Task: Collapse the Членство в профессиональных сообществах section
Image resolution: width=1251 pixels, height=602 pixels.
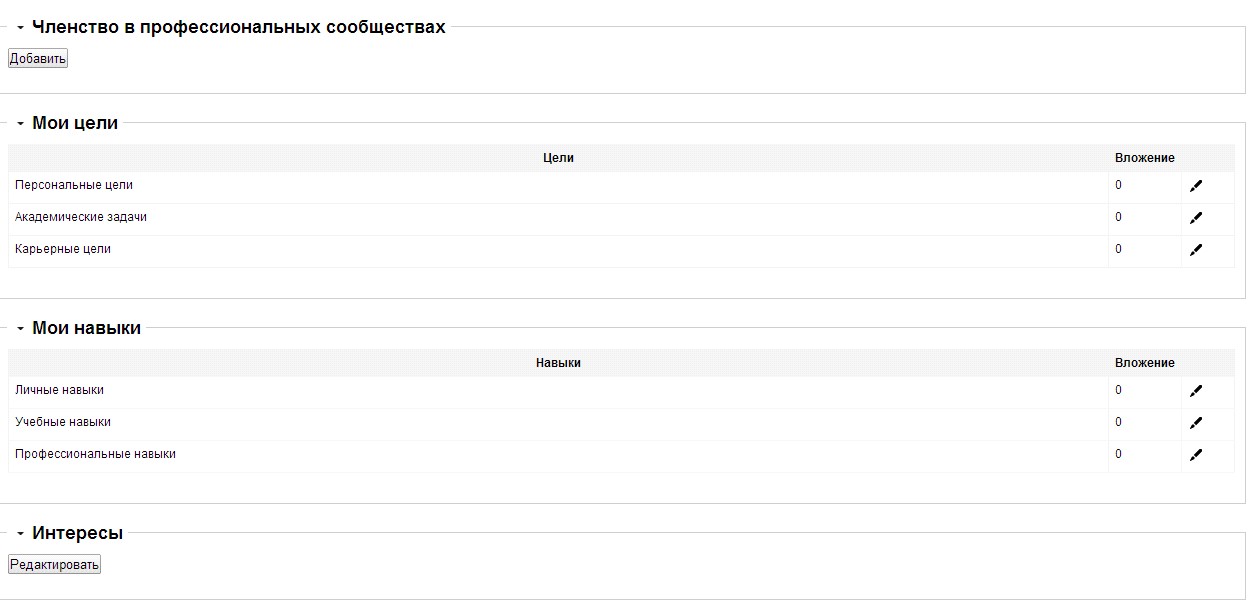Action: [20, 28]
